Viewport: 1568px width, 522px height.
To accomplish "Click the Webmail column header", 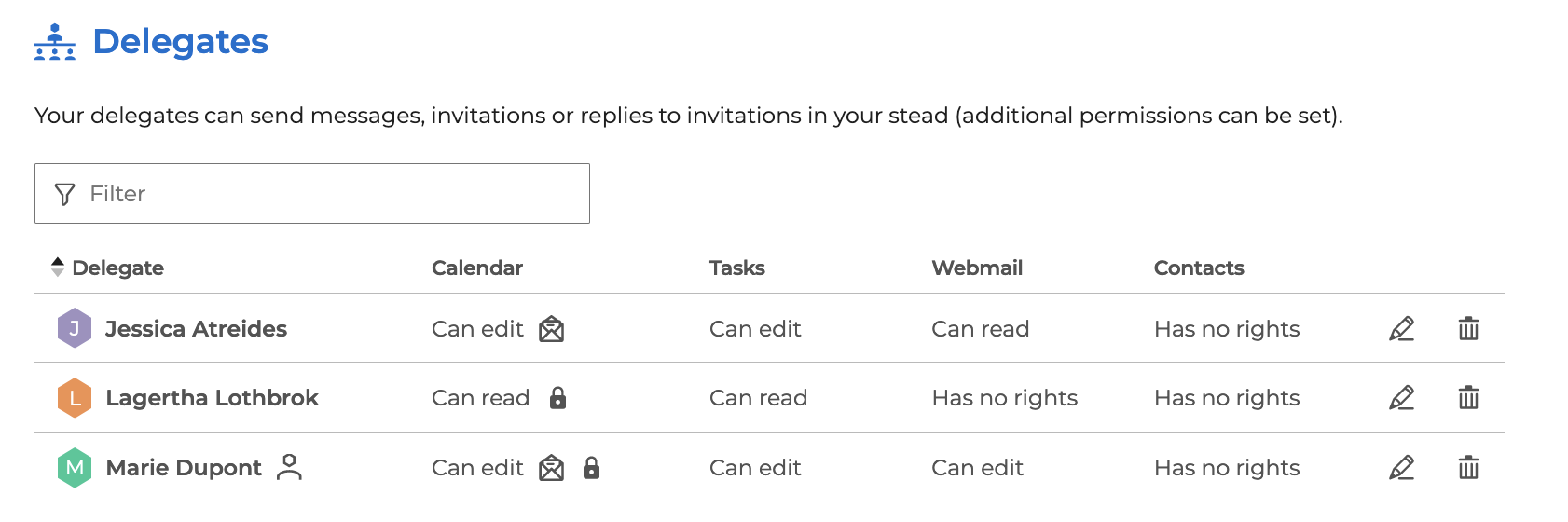I will coord(977,268).
